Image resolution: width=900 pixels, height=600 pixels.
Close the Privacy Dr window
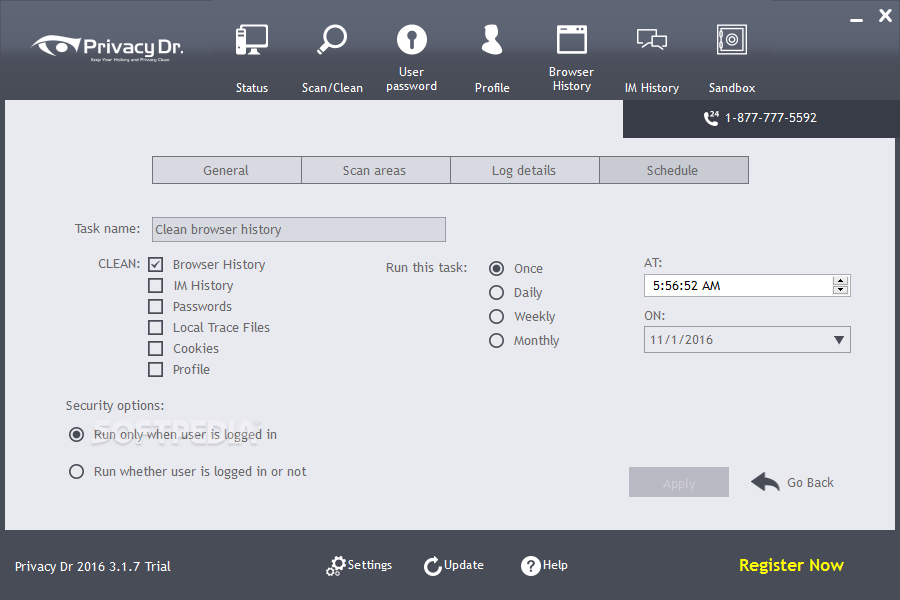tap(885, 16)
